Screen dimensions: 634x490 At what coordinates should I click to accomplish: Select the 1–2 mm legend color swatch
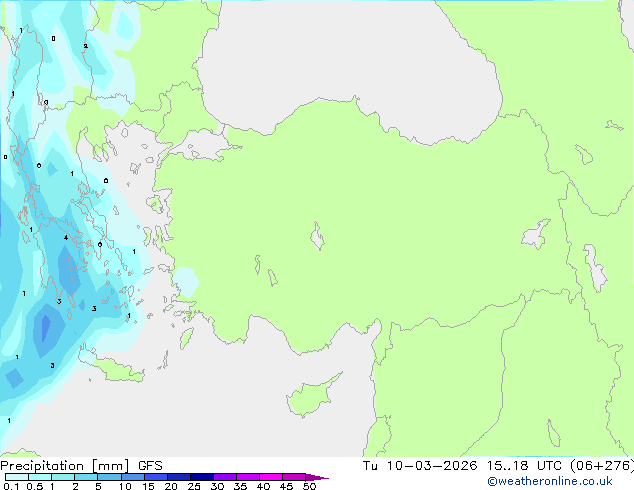tap(63, 477)
